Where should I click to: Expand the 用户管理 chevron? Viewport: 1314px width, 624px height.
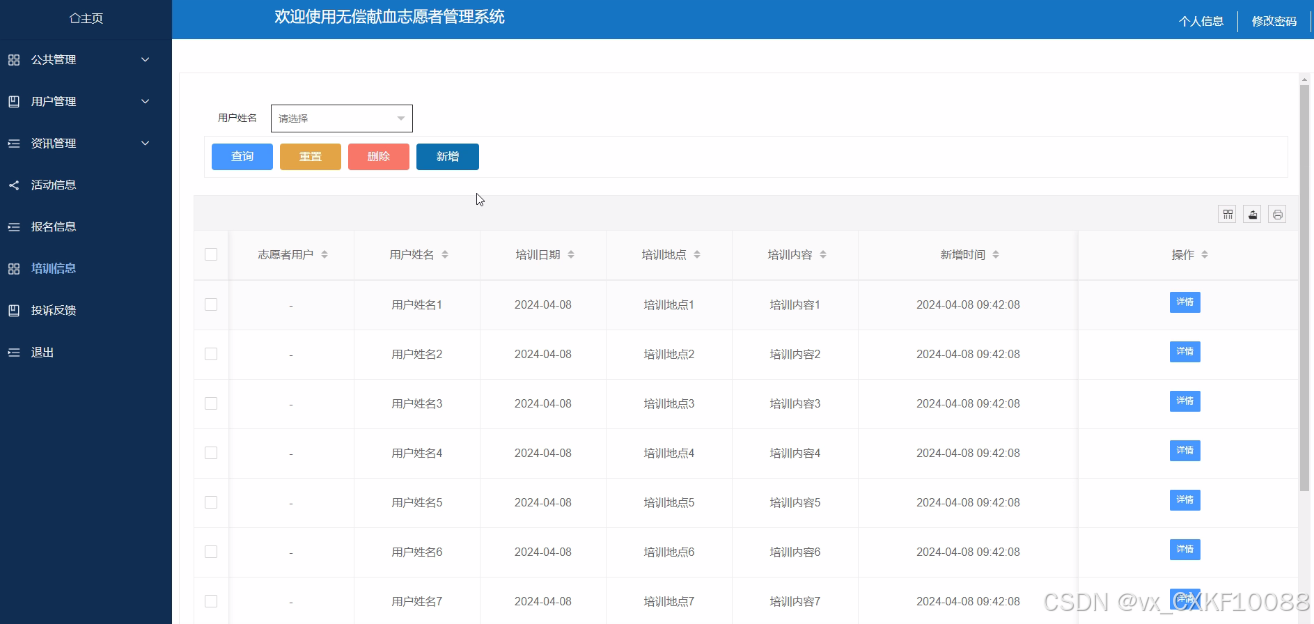coord(145,102)
